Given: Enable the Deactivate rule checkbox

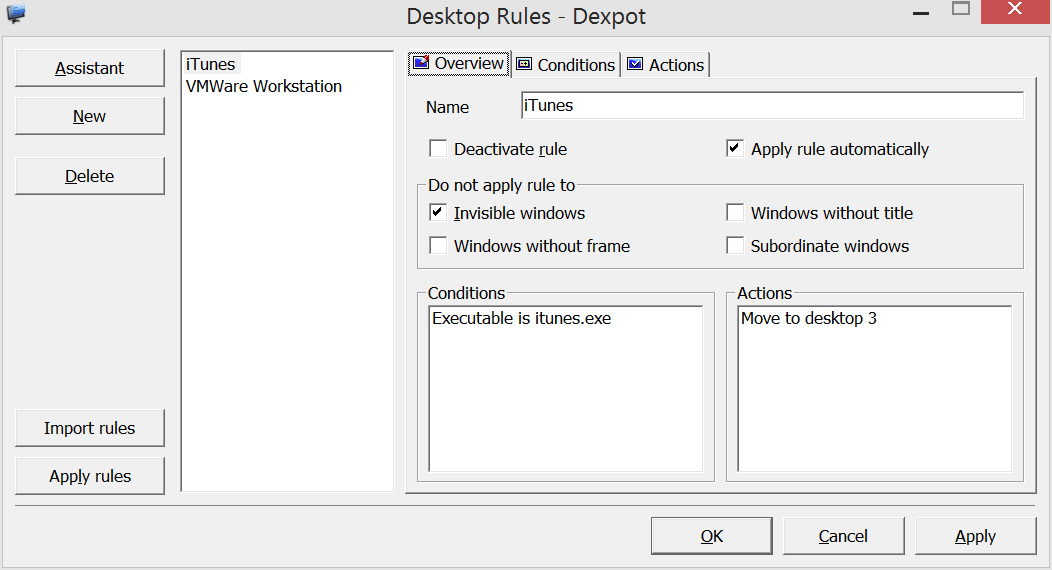Looking at the screenshot, I should (438, 148).
